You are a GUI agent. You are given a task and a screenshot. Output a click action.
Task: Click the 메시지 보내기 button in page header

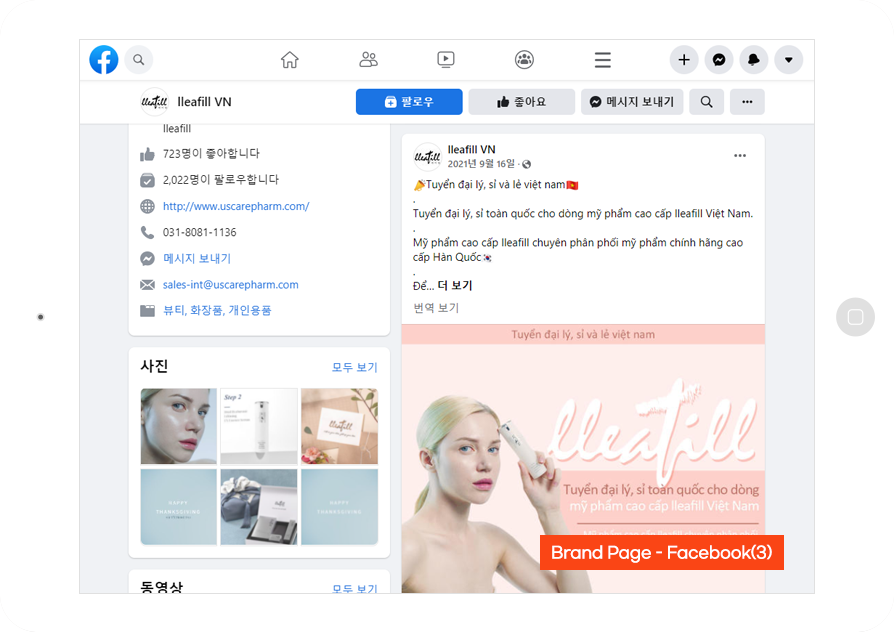click(x=632, y=102)
